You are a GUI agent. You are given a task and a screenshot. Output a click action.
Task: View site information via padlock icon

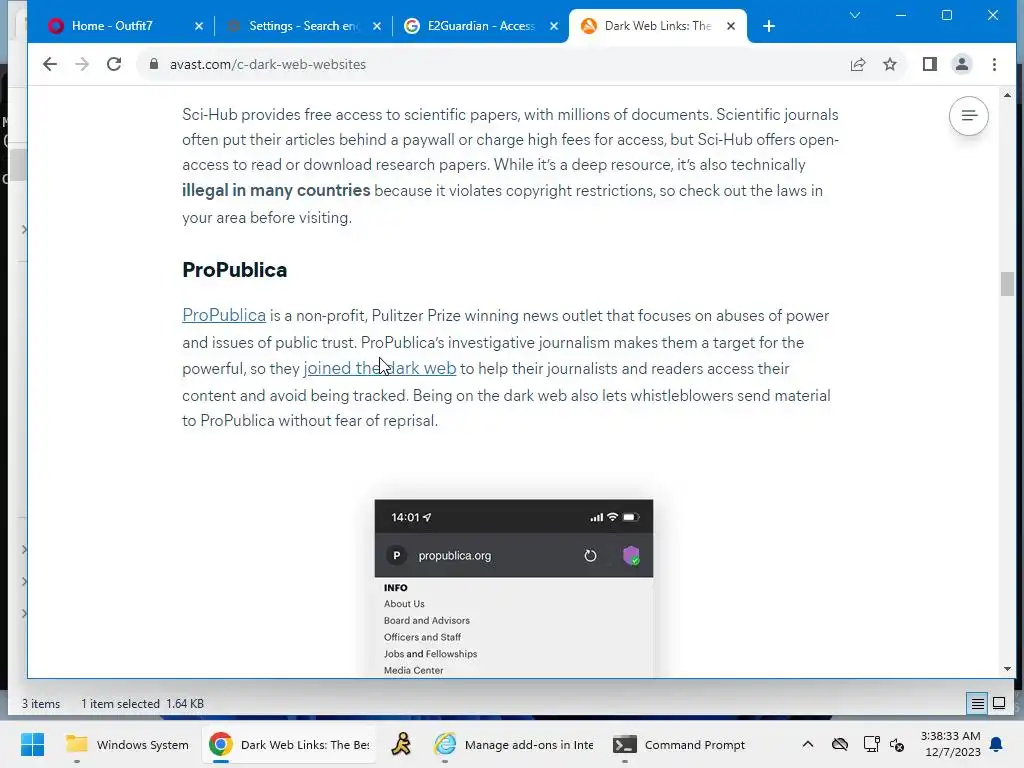154,64
